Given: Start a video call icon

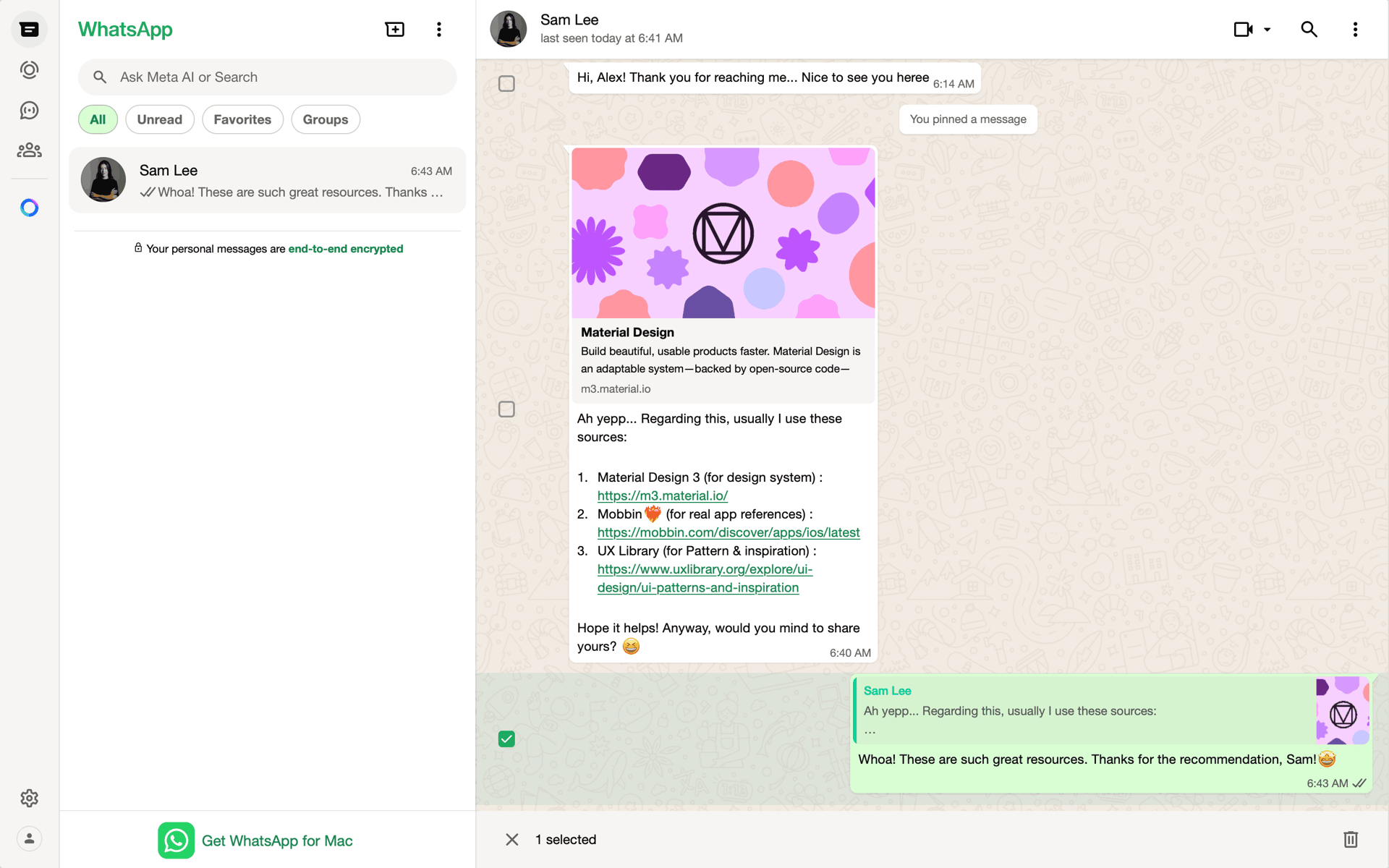Looking at the screenshot, I should (1243, 30).
